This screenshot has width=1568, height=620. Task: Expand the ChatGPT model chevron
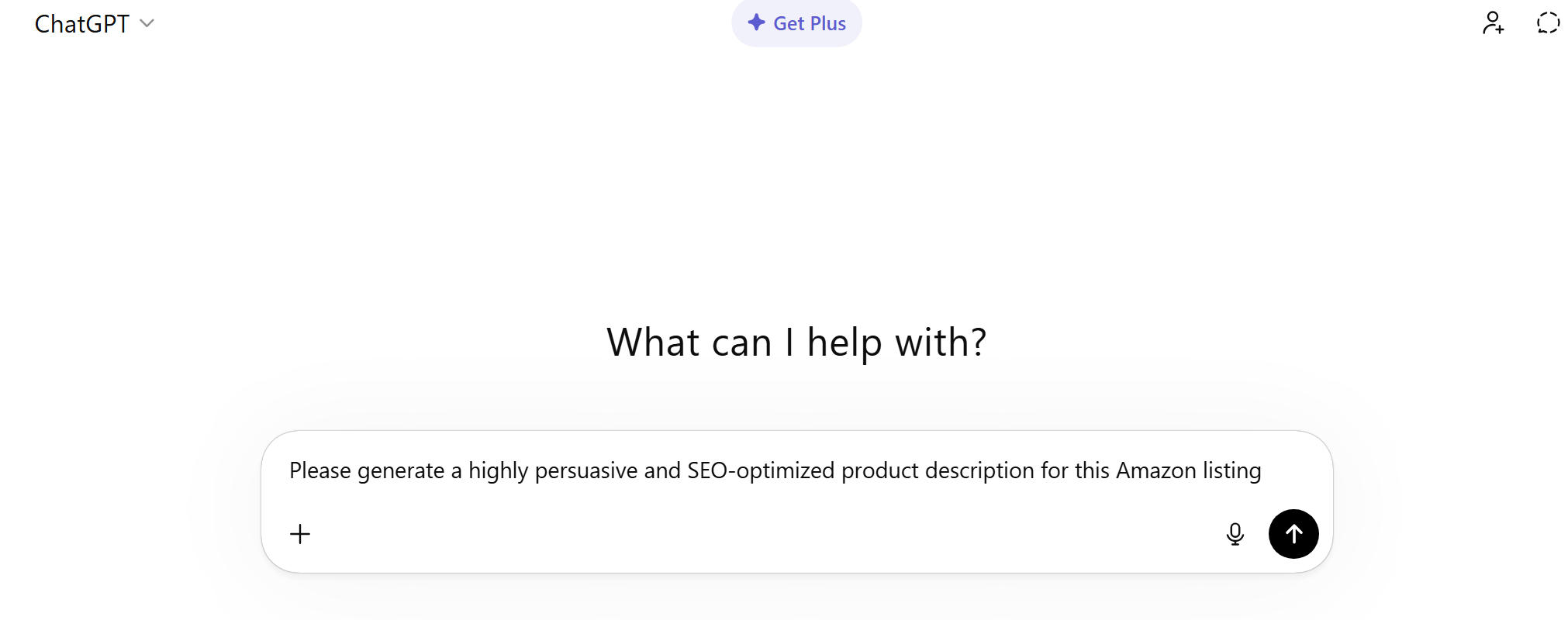point(147,23)
